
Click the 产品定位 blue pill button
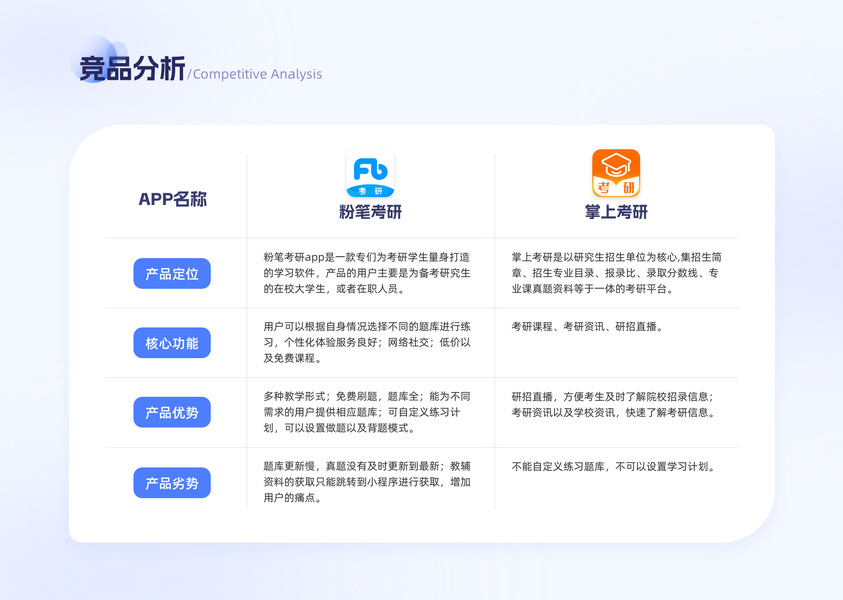click(x=172, y=274)
